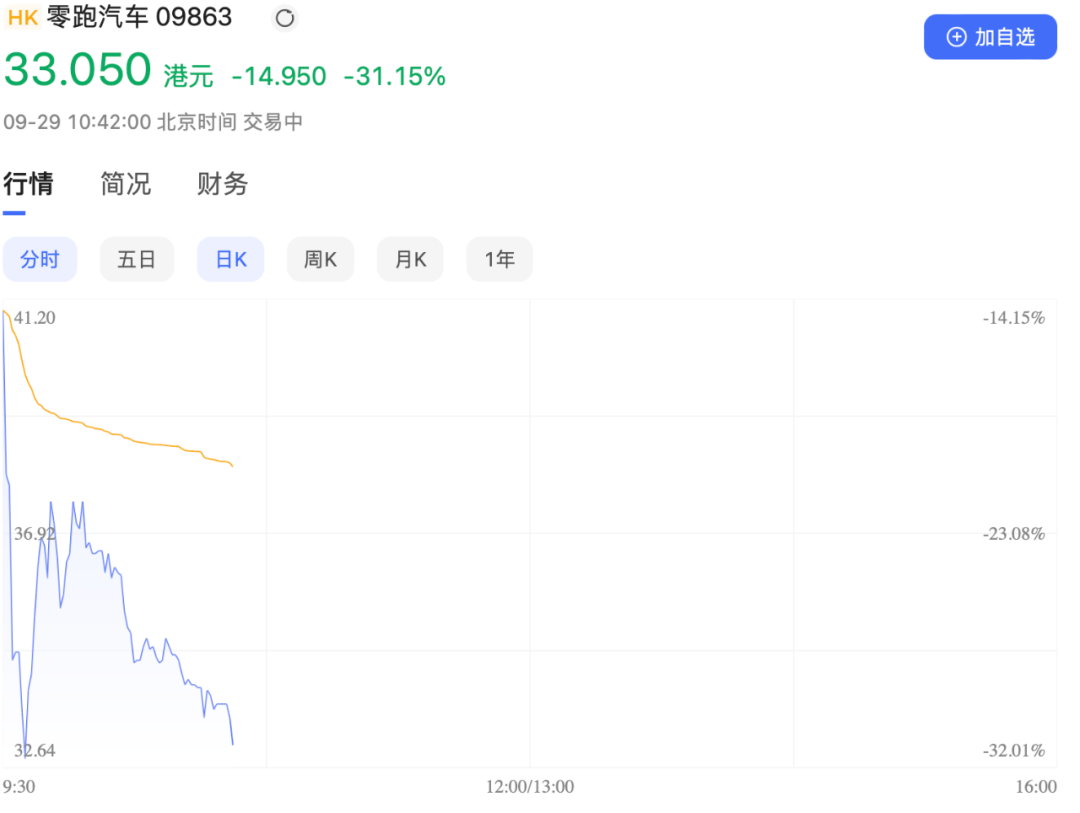The height and width of the screenshot is (813, 1080).
Task: Click the orange HK market badge
Action: coord(22,17)
